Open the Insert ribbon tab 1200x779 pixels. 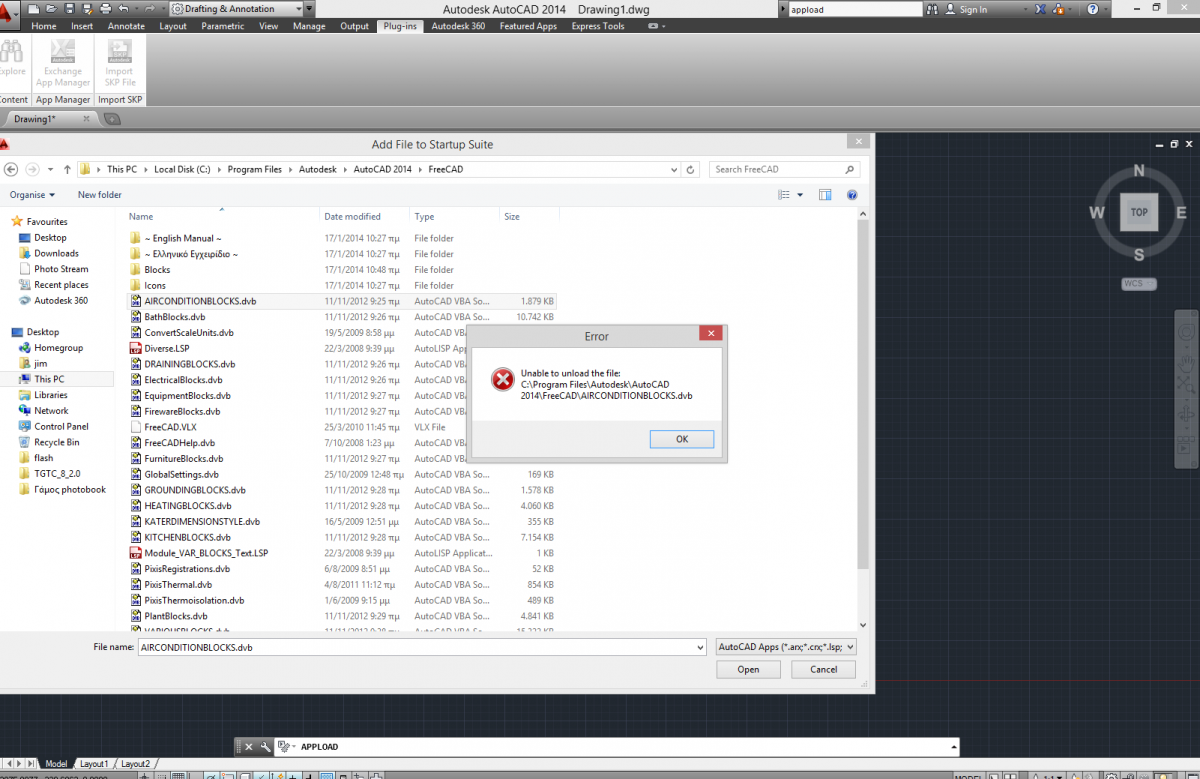pyautogui.click(x=82, y=26)
